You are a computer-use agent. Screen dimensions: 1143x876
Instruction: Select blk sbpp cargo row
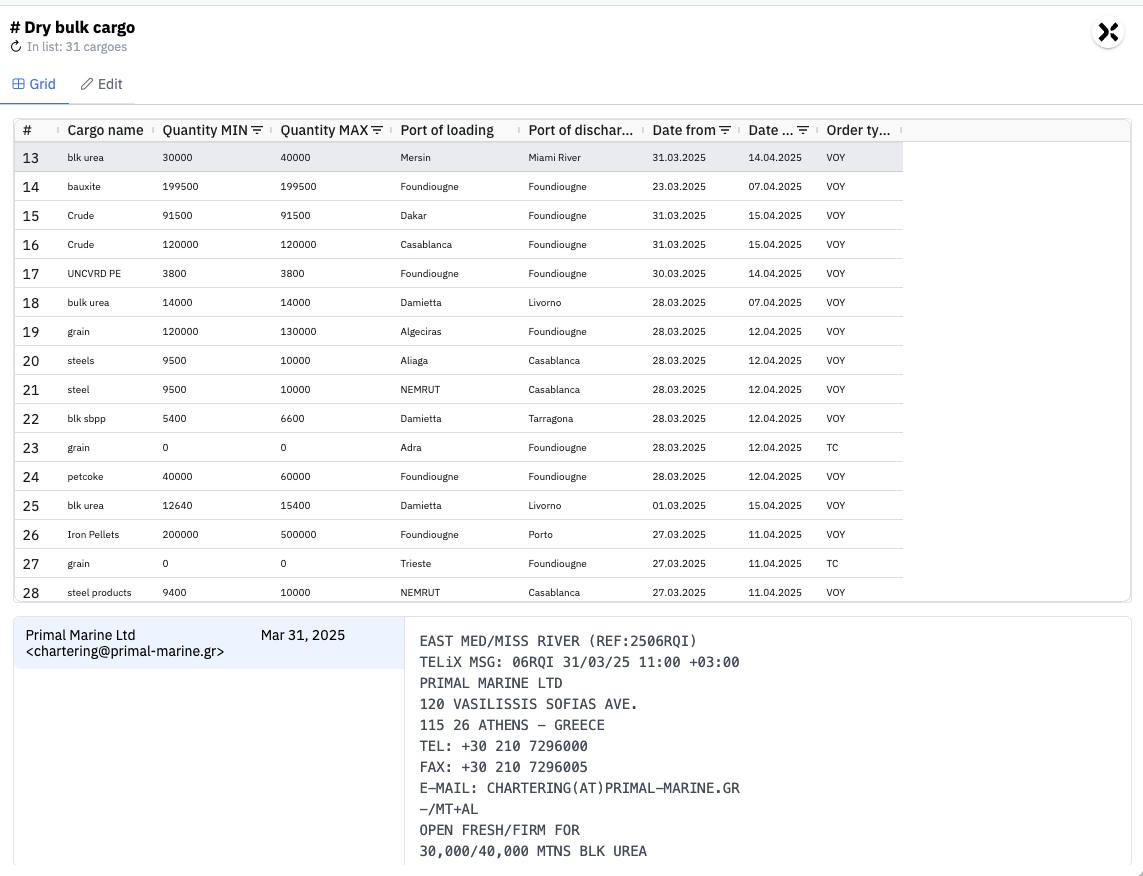[459, 418]
